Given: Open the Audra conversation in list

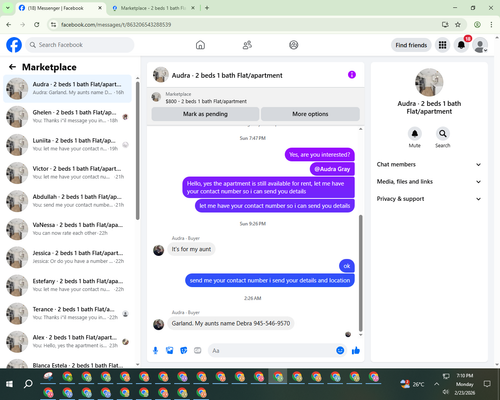Looking at the screenshot, I should coord(67,89).
